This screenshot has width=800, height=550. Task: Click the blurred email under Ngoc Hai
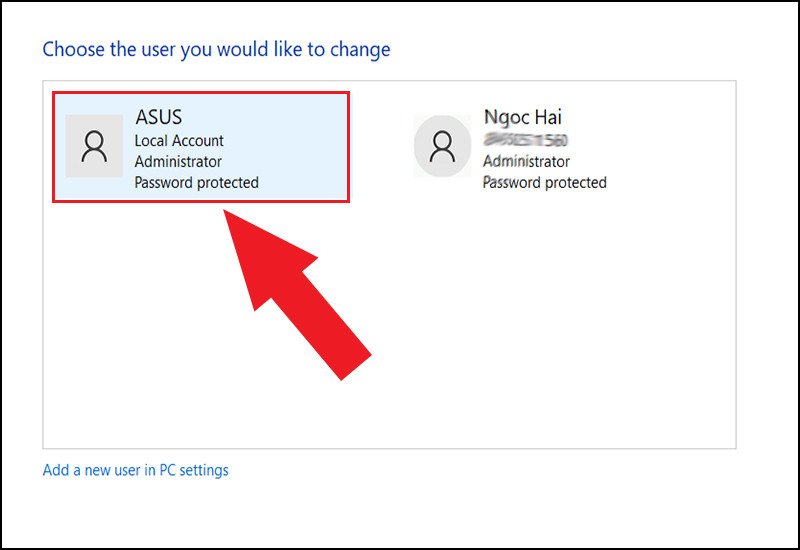click(x=525, y=140)
